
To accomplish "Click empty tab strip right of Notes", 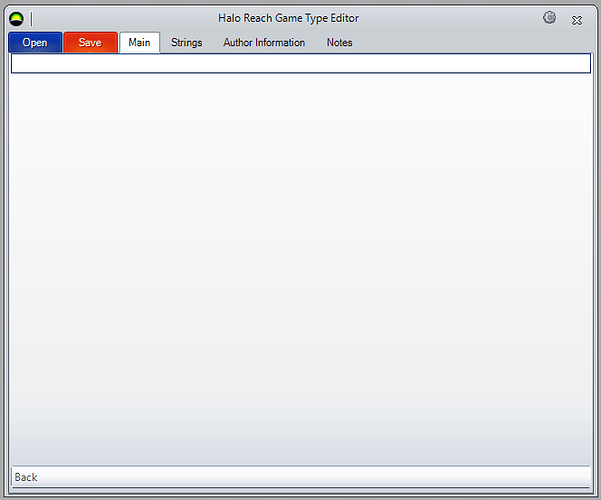I will point(470,42).
